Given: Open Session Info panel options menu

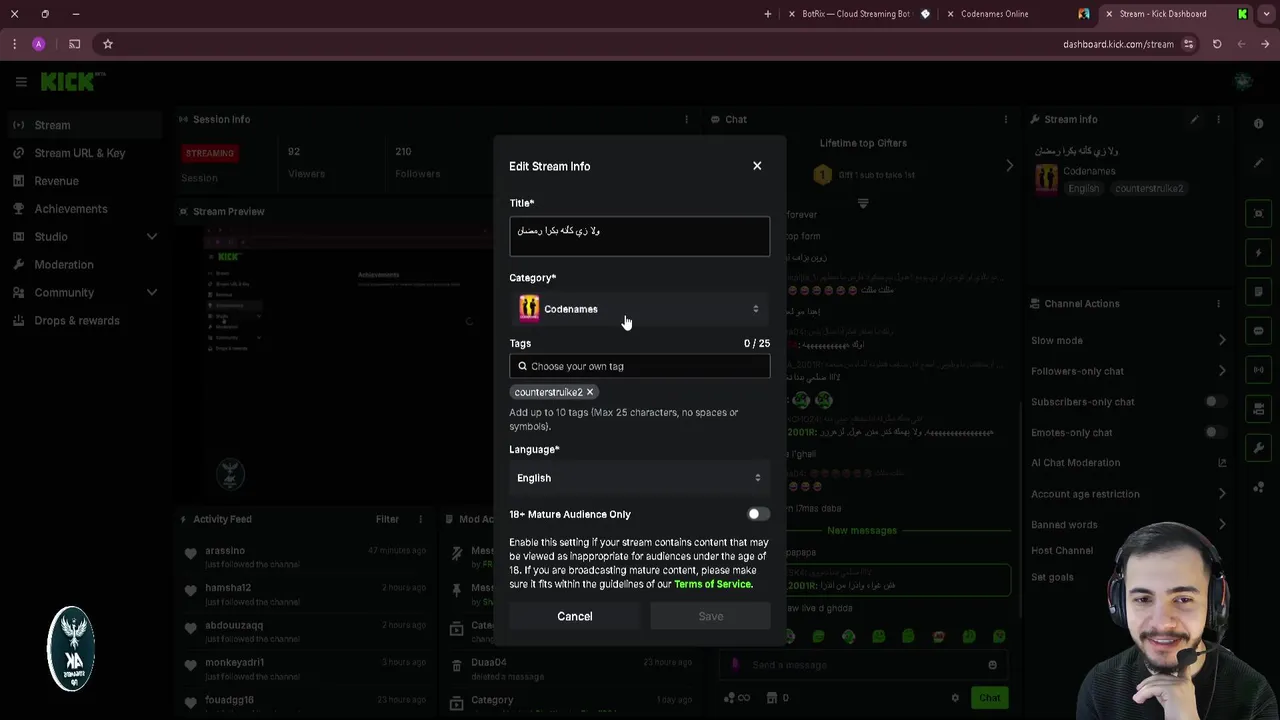Looking at the screenshot, I should coord(686,119).
